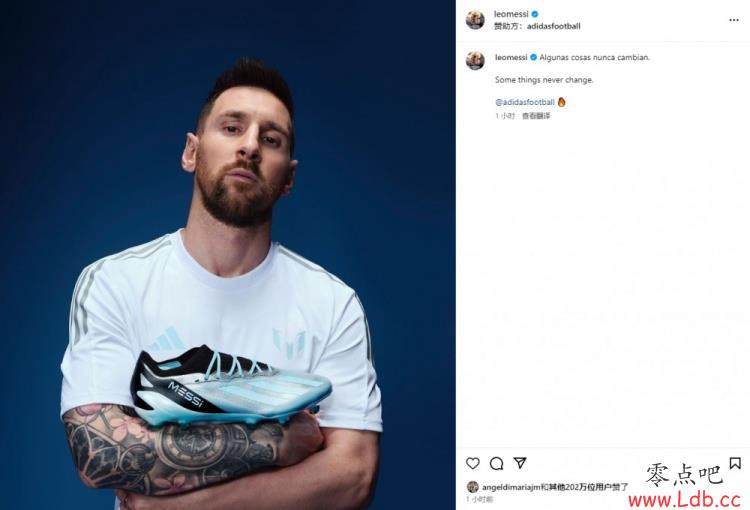Screen dimensions: 750x510
Task: Click the verified badge beside the header leomessi
Action: [535, 14]
